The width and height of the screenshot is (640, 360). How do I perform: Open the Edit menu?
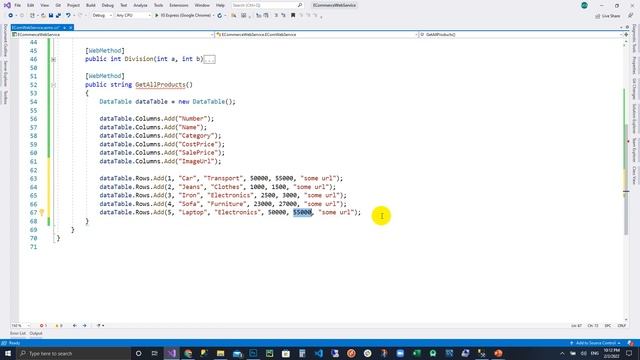pyautogui.click(x=31, y=5)
